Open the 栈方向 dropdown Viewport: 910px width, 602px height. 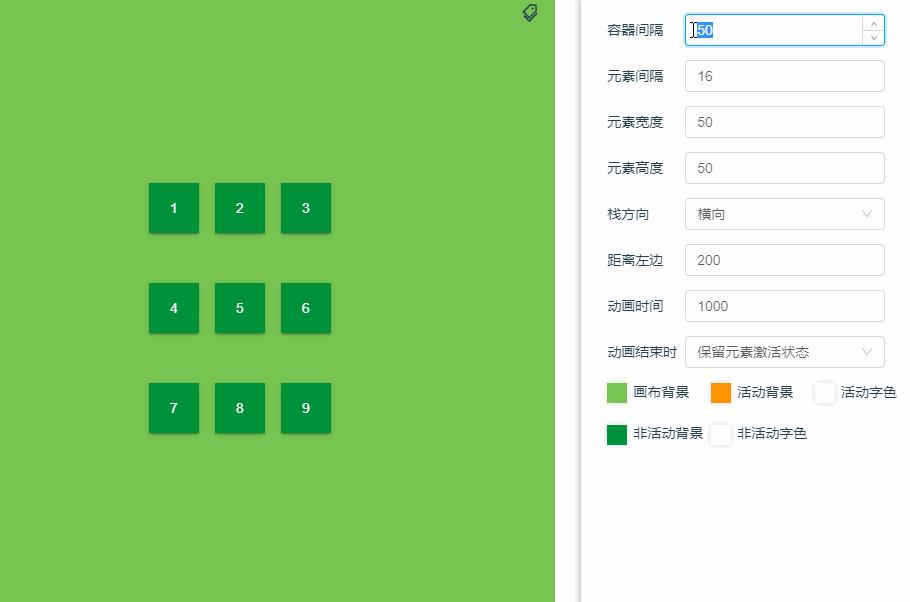click(x=785, y=214)
